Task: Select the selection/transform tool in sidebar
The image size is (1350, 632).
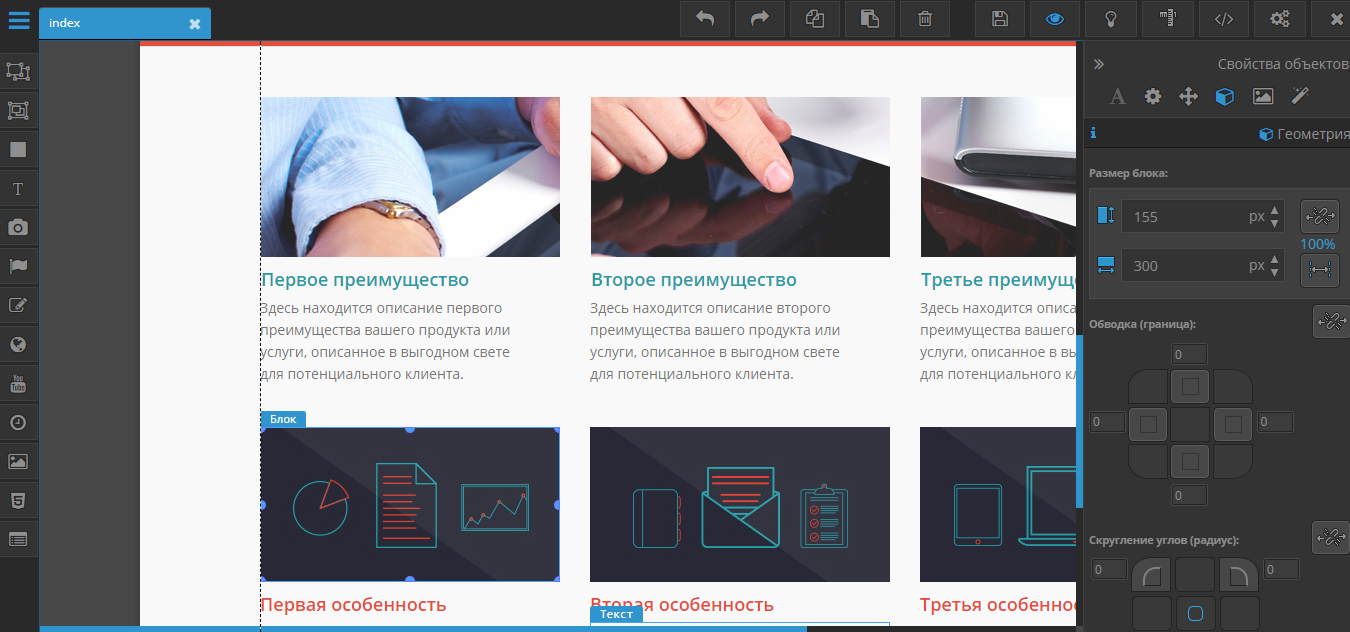Action: (x=18, y=72)
